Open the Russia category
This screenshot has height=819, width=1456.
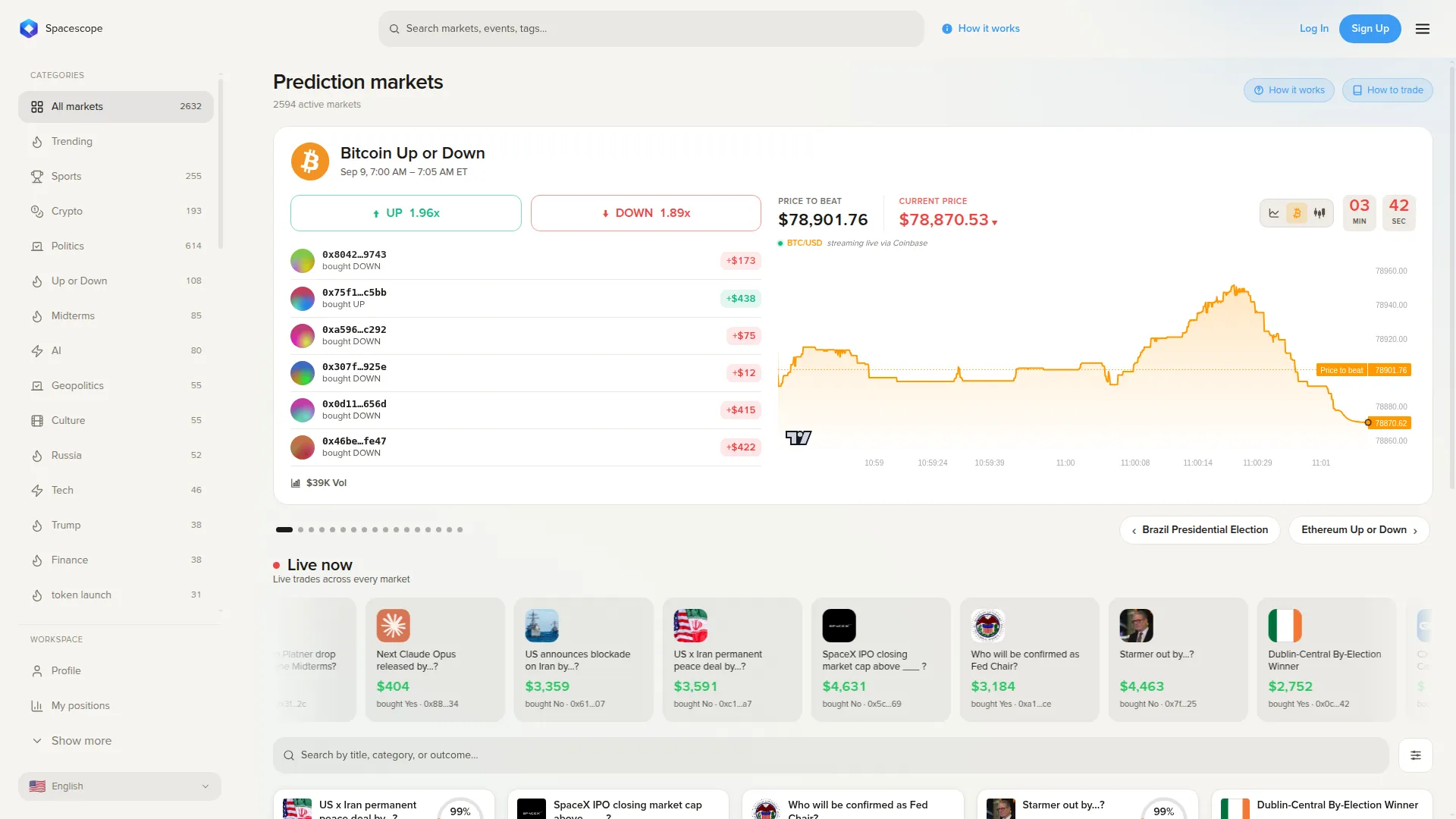pos(116,456)
